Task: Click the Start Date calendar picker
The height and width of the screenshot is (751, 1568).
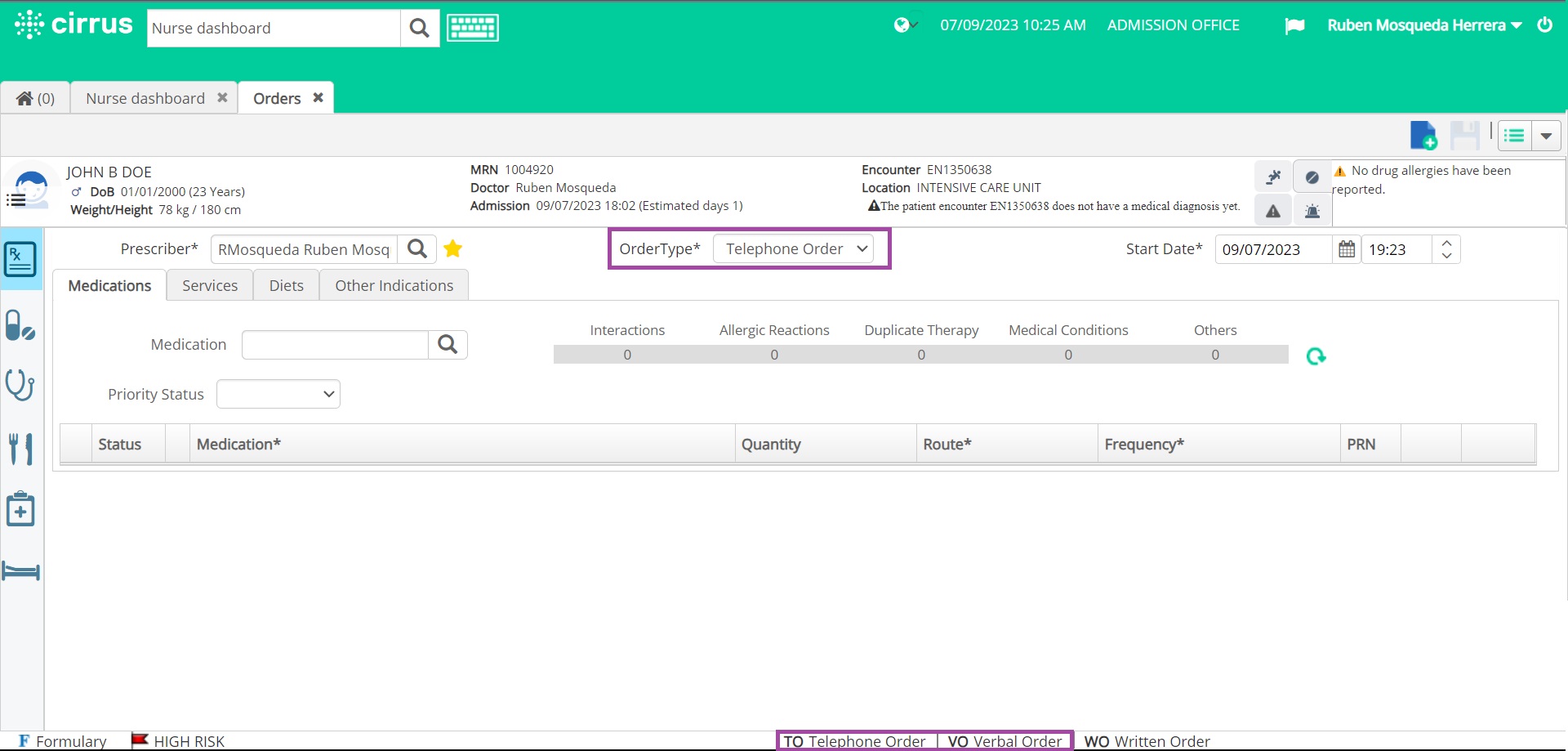Action: (x=1346, y=249)
